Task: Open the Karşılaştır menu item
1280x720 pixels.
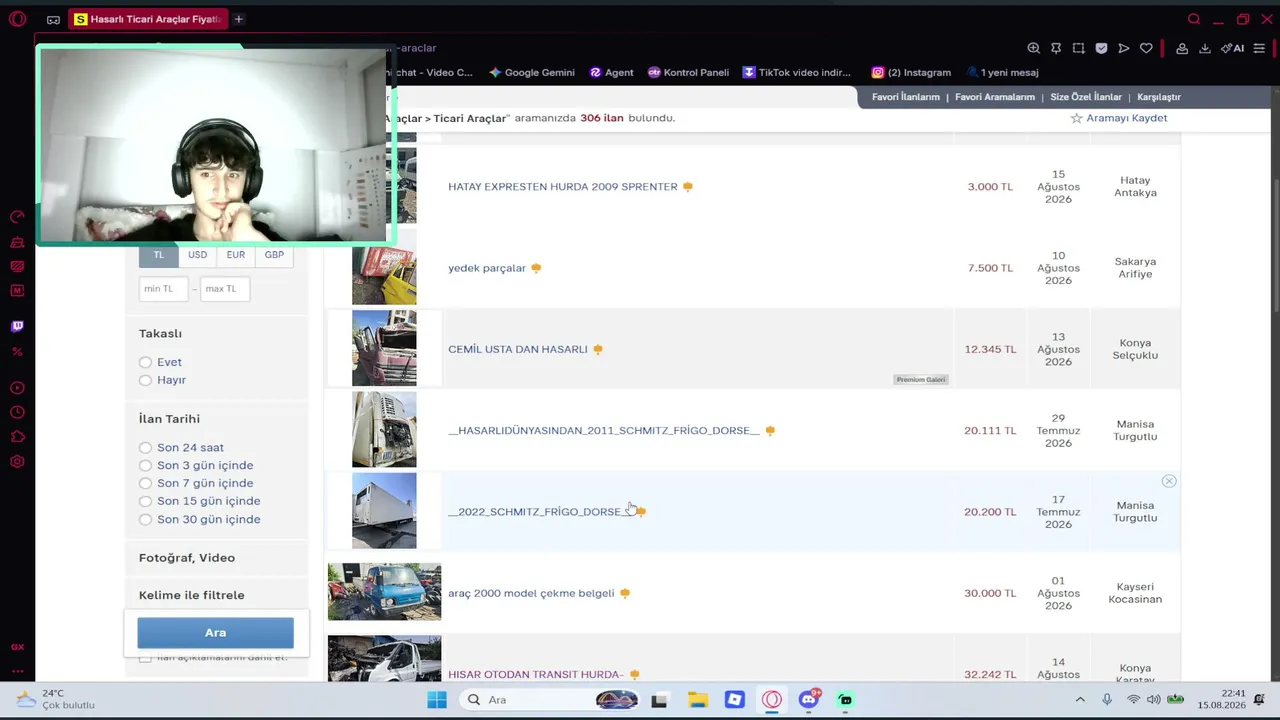Action: (1159, 97)
